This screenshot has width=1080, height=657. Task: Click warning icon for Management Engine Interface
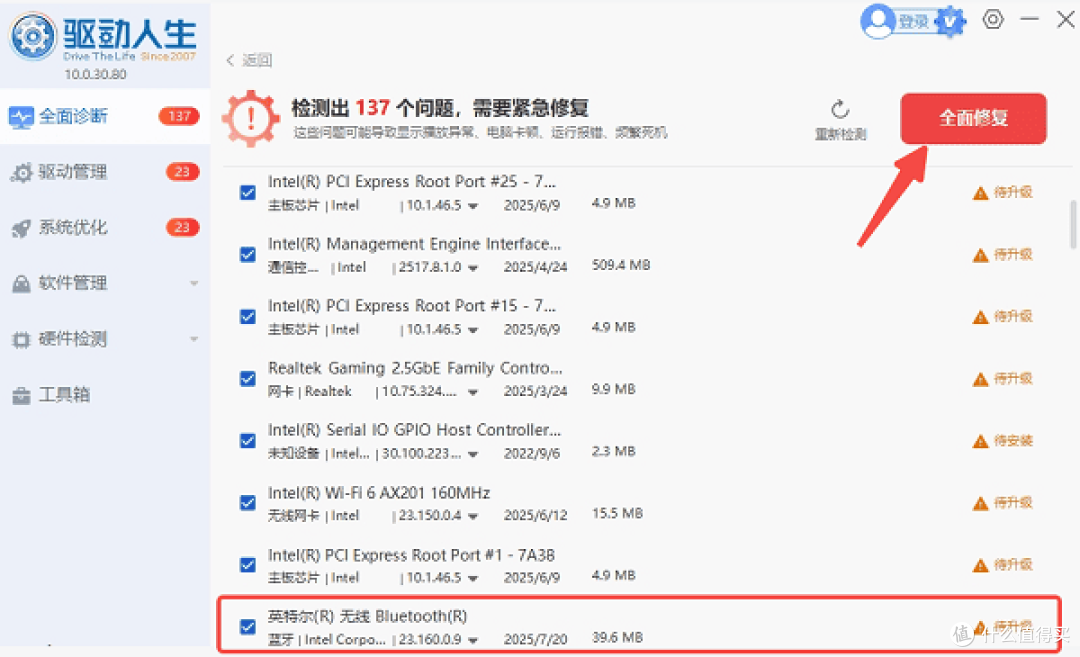tap(980, 256)
